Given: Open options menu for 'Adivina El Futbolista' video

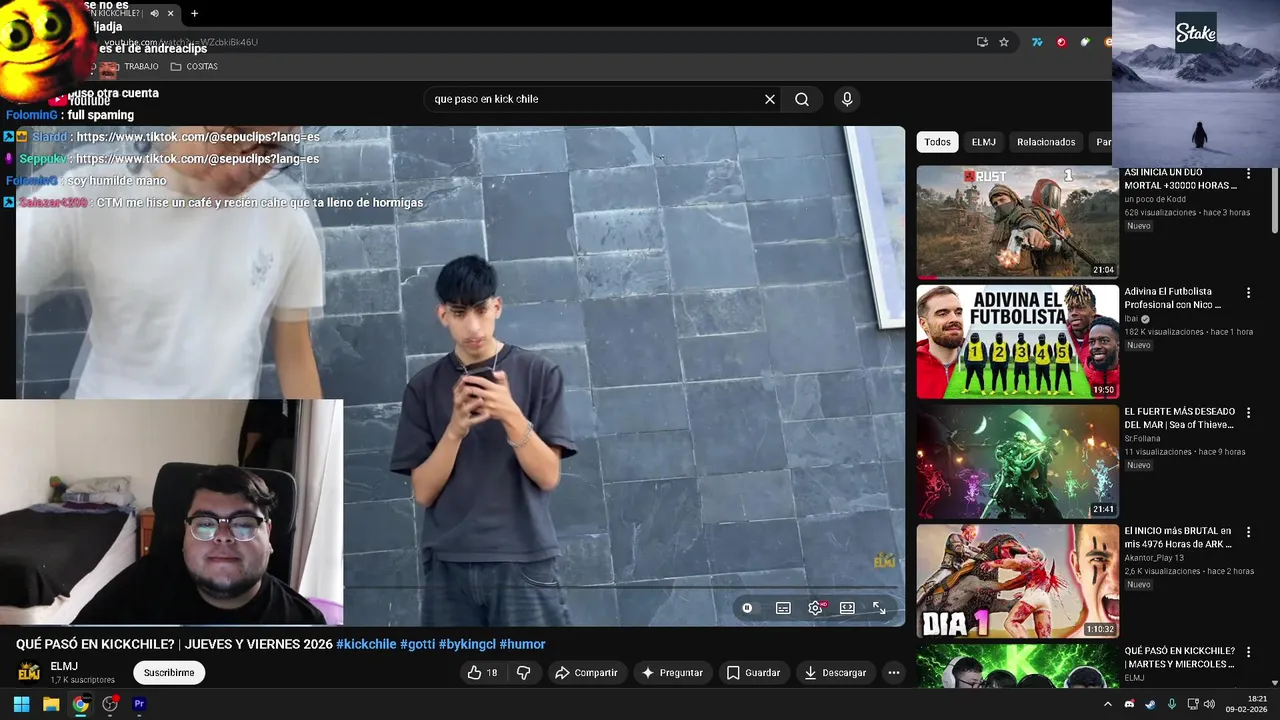Looking at the screenshot, I should tap(1248, 293).
